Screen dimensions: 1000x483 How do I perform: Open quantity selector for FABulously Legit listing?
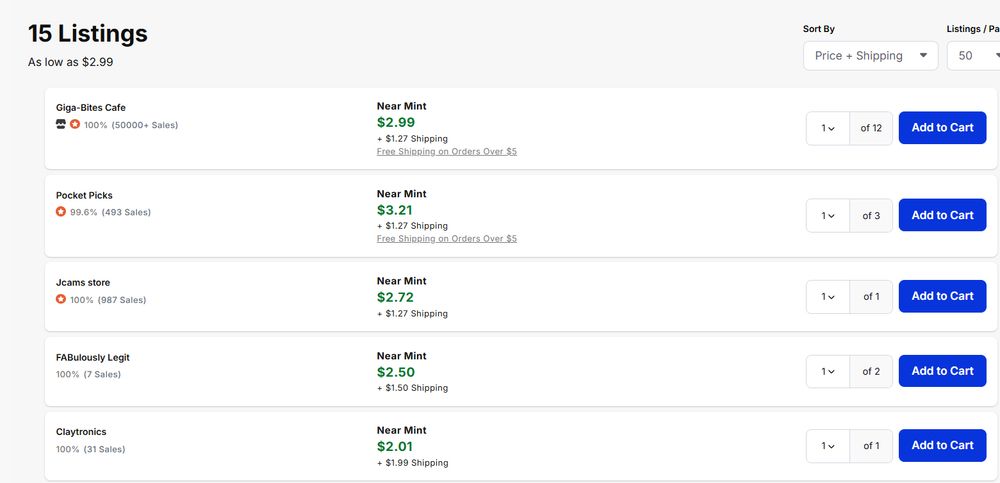[828, 371]
